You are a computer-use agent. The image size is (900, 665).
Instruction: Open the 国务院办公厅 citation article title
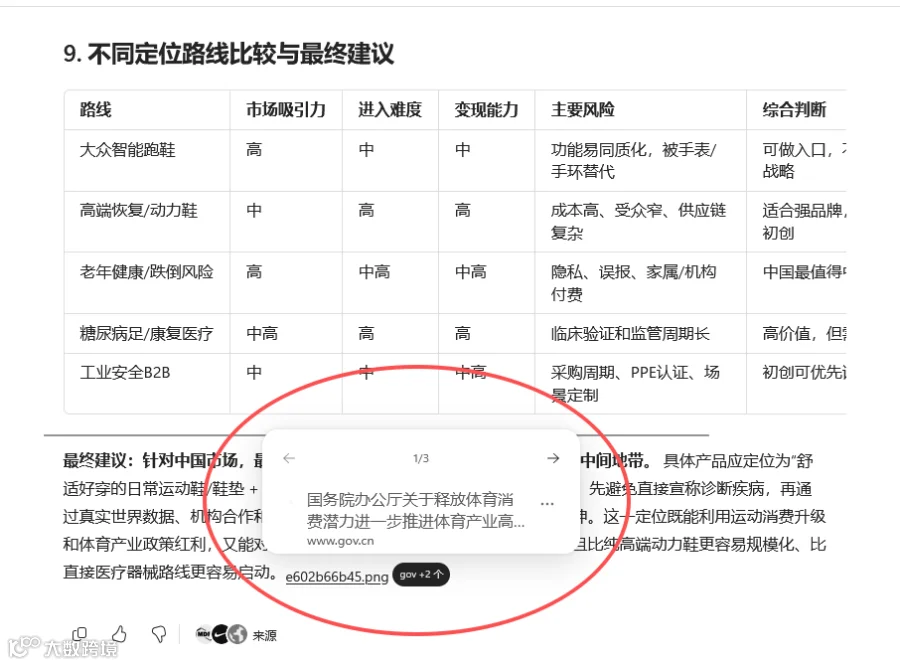(x=416, y=510)
